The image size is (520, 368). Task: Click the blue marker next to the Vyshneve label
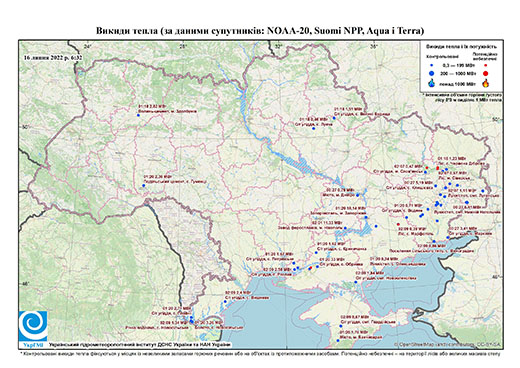(225, 302)
